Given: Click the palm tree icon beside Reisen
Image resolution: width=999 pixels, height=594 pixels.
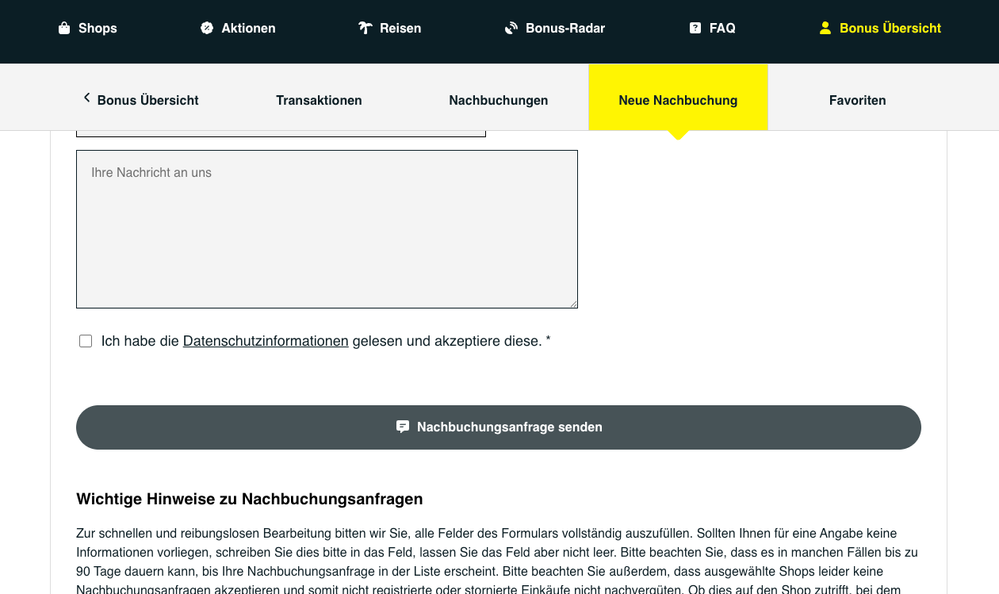Looking at the screenshot, I should pos(365,28).
